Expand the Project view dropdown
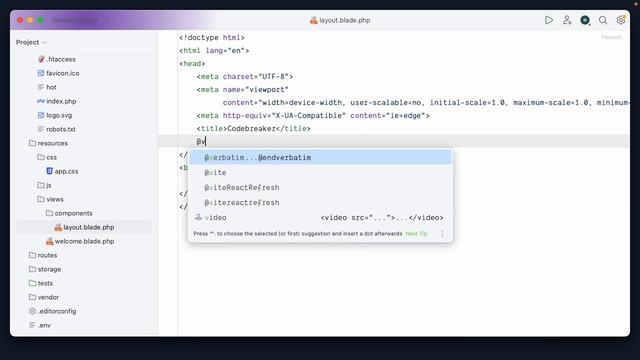The width and height of the screenshot is (640, 360). pos(31,42)
